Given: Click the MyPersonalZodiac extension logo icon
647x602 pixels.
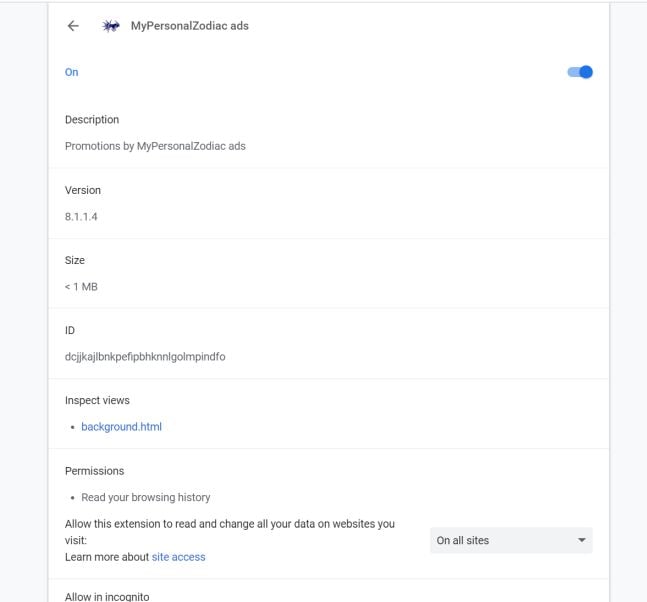Looking at the screenshot, I should [111, 26].
